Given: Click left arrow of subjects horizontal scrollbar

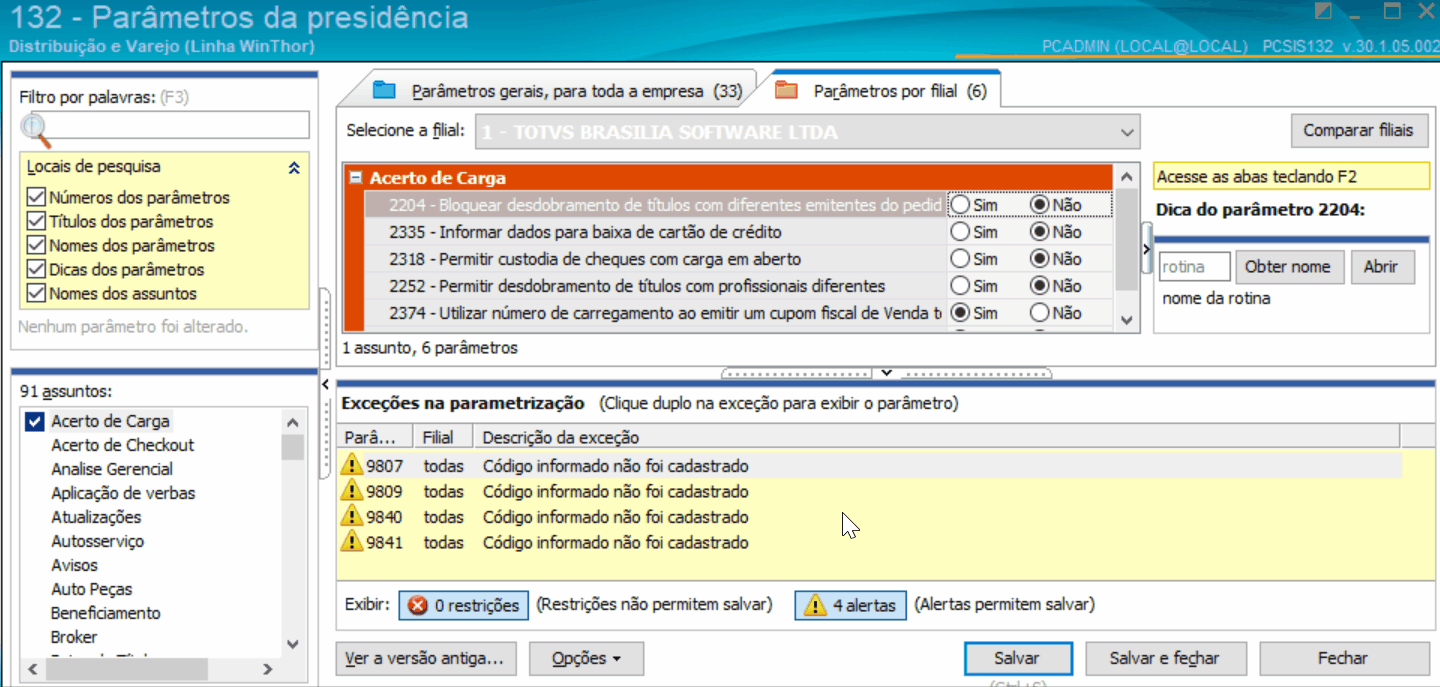Looking at the screenshot, I should click(33, 669).
